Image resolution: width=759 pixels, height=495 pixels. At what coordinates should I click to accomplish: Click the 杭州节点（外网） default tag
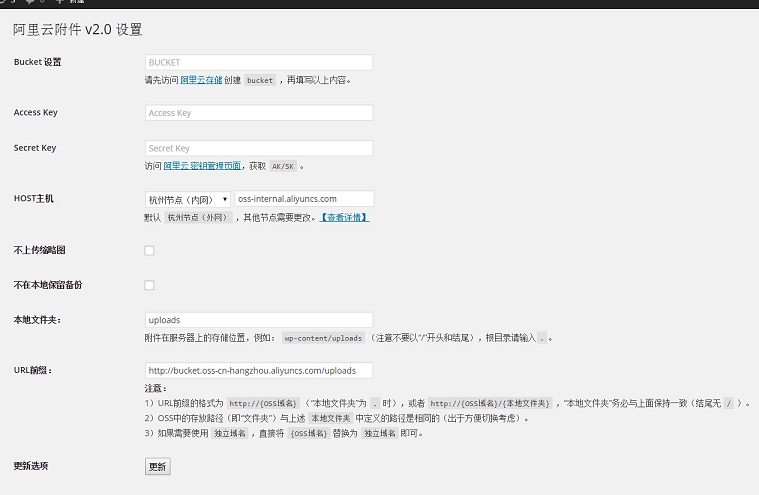click(198, 218)
